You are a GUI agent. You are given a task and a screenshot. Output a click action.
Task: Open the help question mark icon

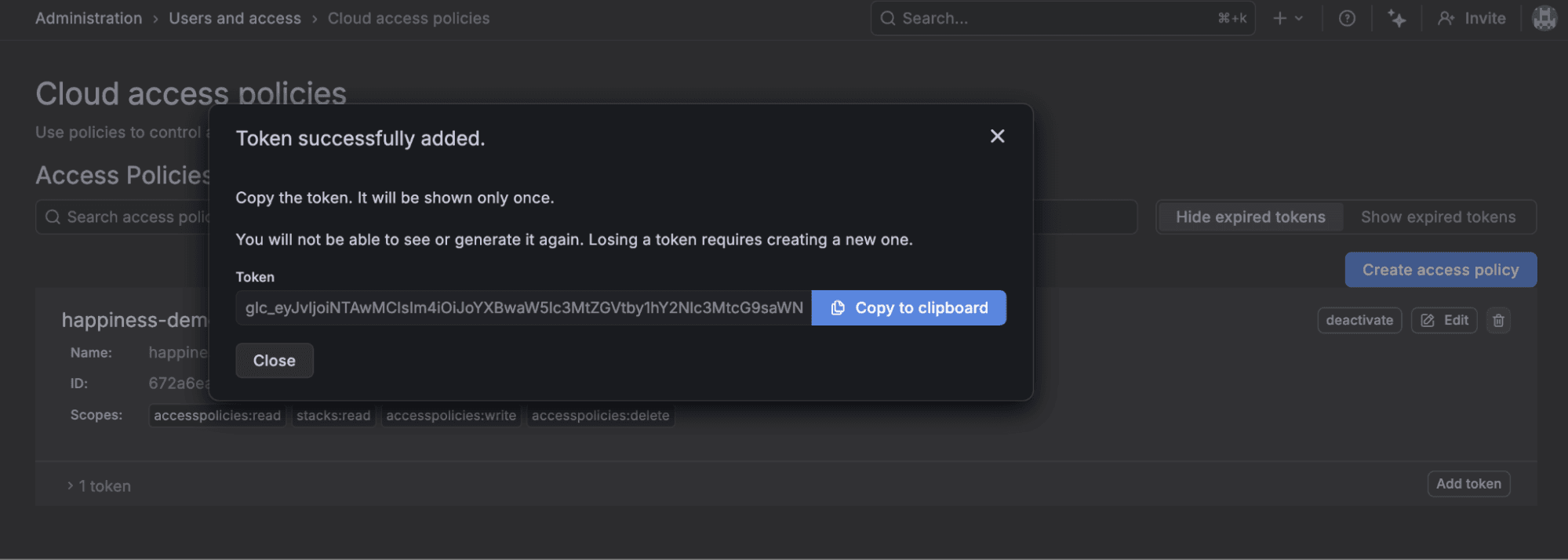(x=1347, y=18)
